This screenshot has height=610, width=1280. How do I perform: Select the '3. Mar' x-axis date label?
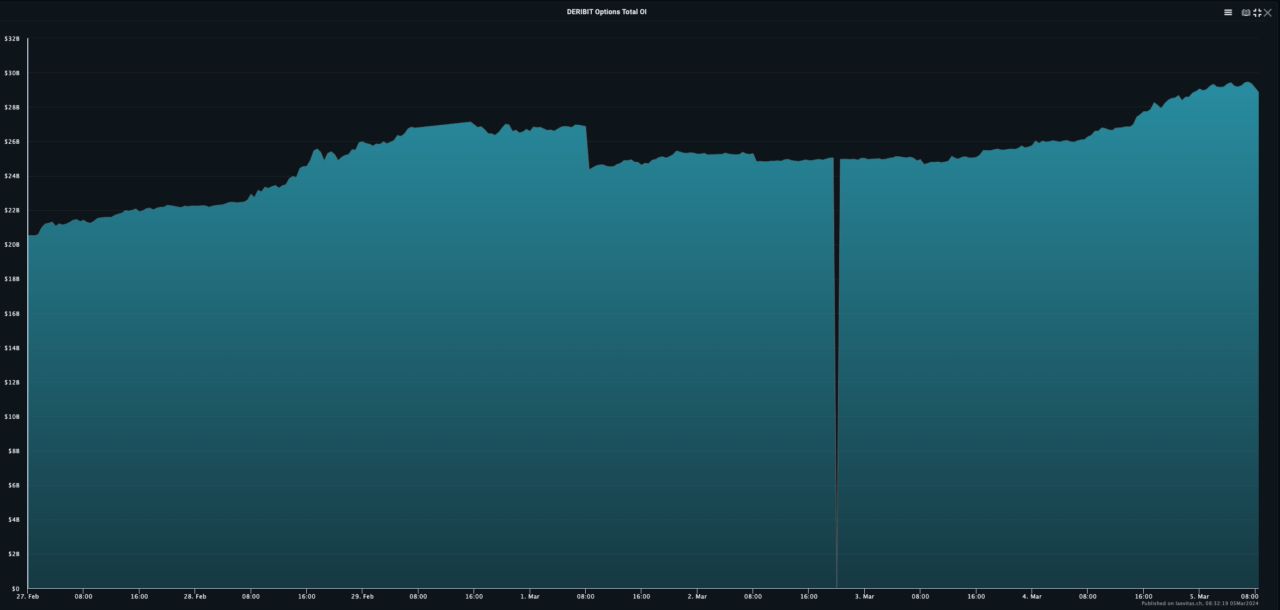[864, 596]
